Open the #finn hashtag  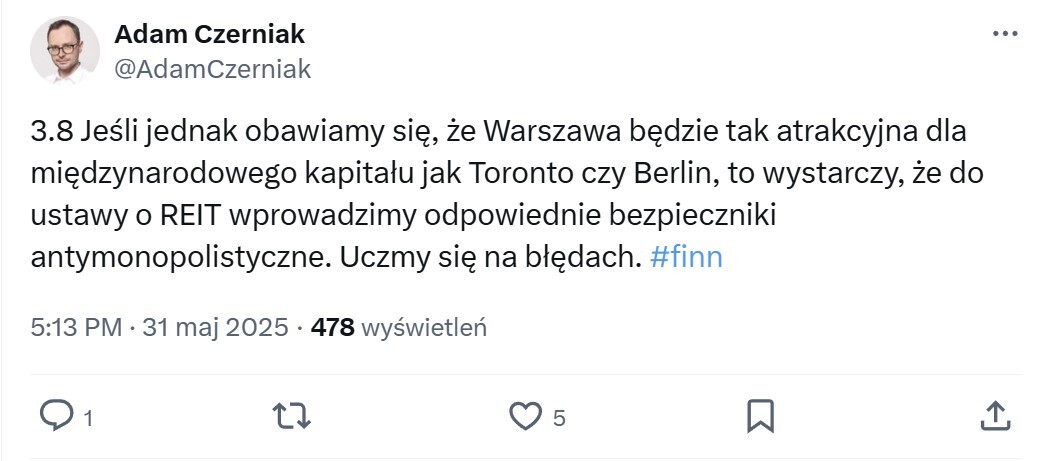point(686,257)
